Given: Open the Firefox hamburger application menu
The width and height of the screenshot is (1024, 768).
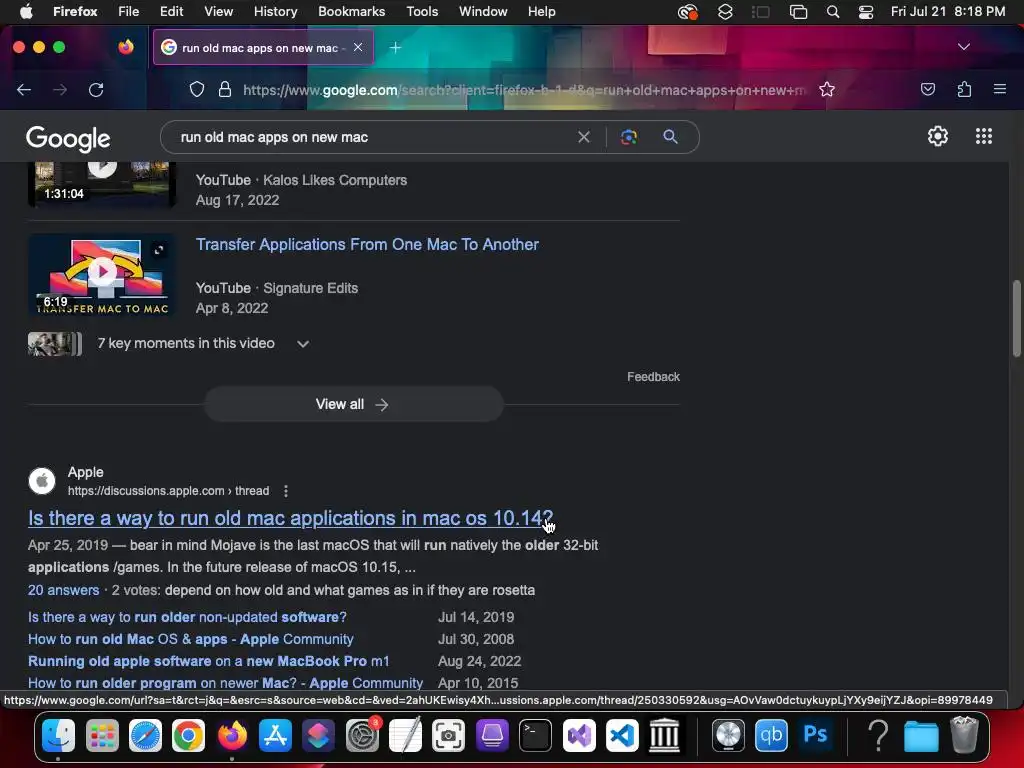Looking at the screenshot, I should 1000,89.
